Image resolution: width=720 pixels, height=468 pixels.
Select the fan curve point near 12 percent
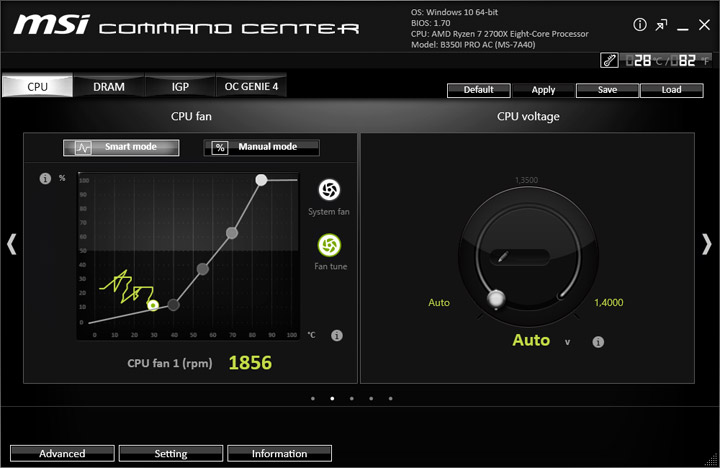pyautogui.click(x=173, y=304)
